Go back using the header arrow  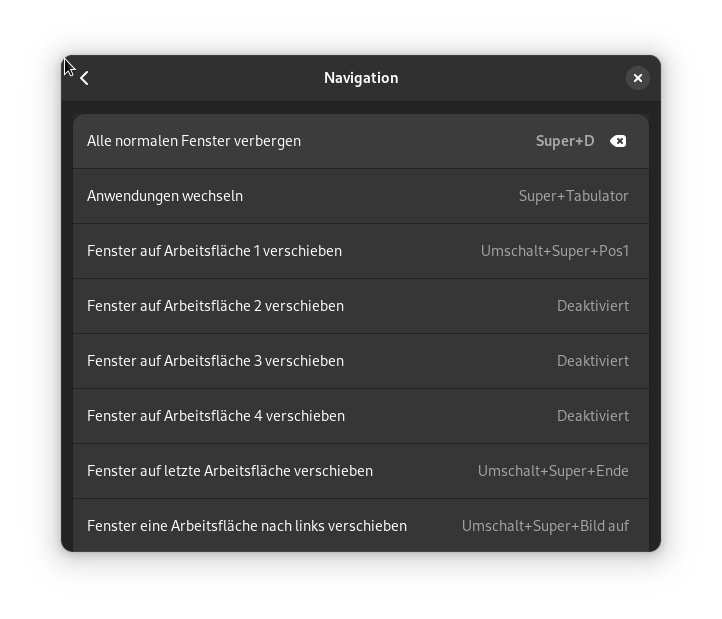point(85,78)
